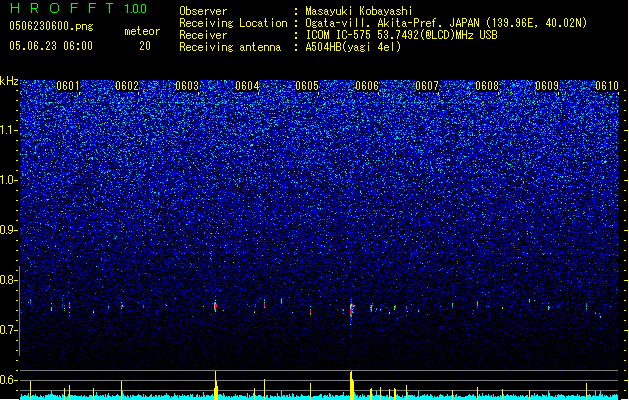Click the Observer field label
The image size is (629, 400).
click(203, 11)
